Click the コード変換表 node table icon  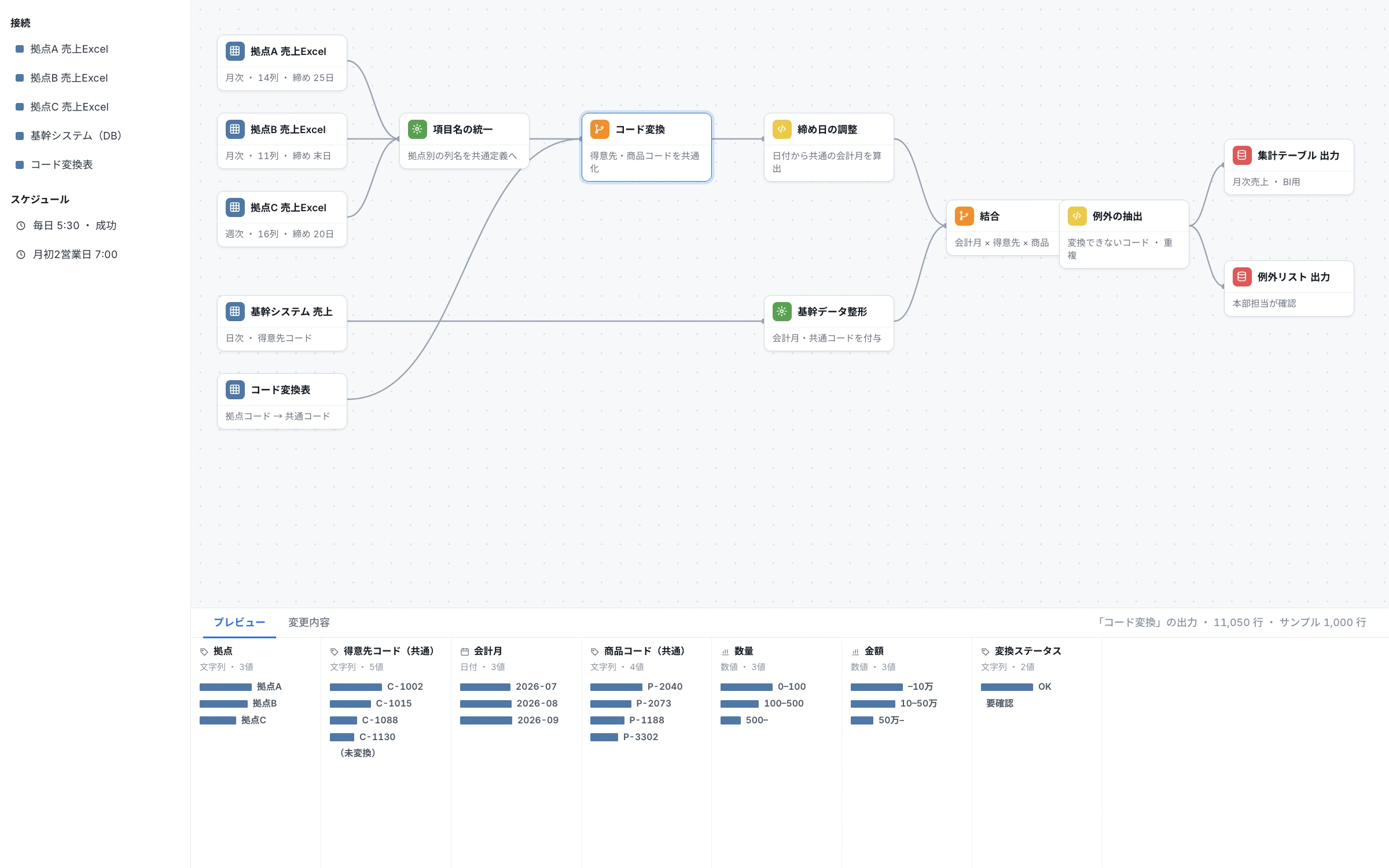click(x=234, y=389)
